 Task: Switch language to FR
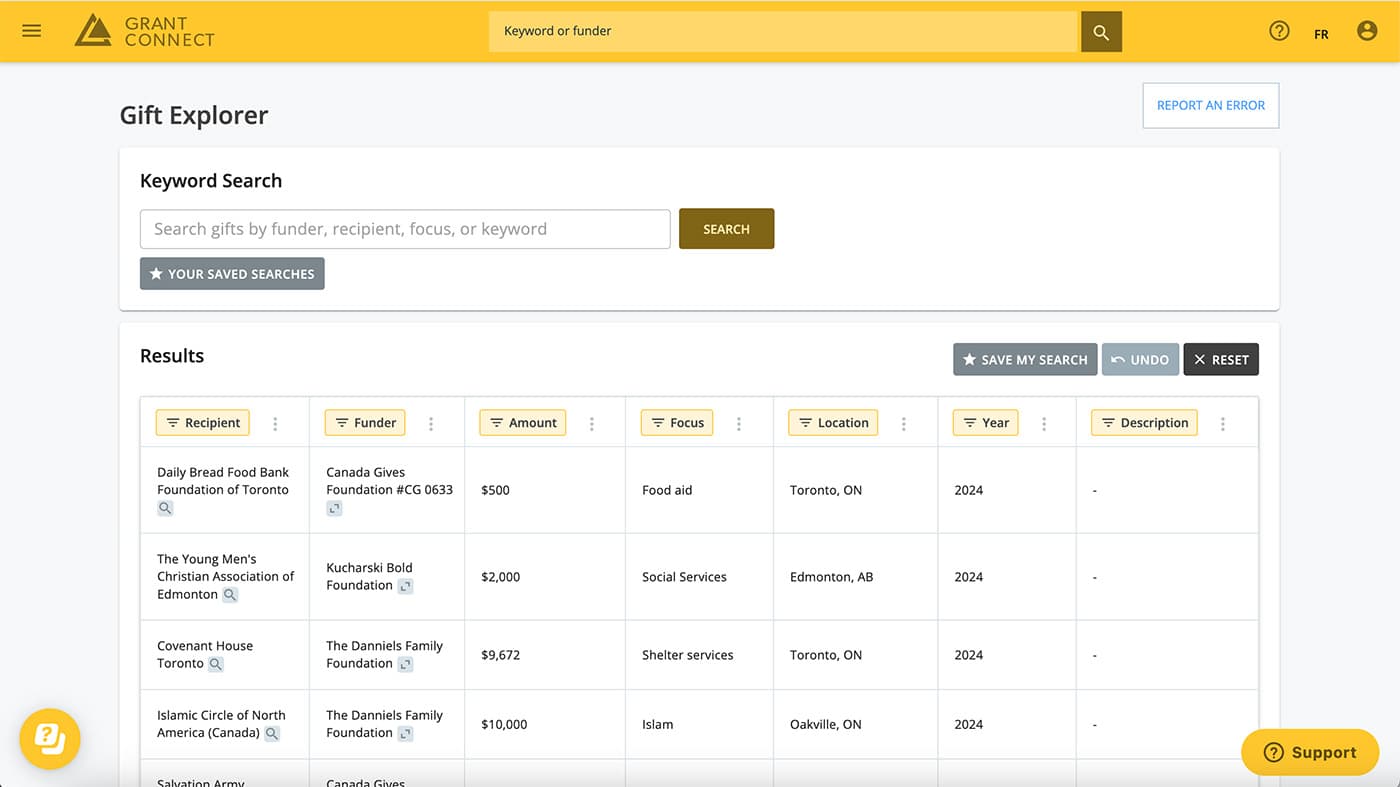(x=1321, y=34)
